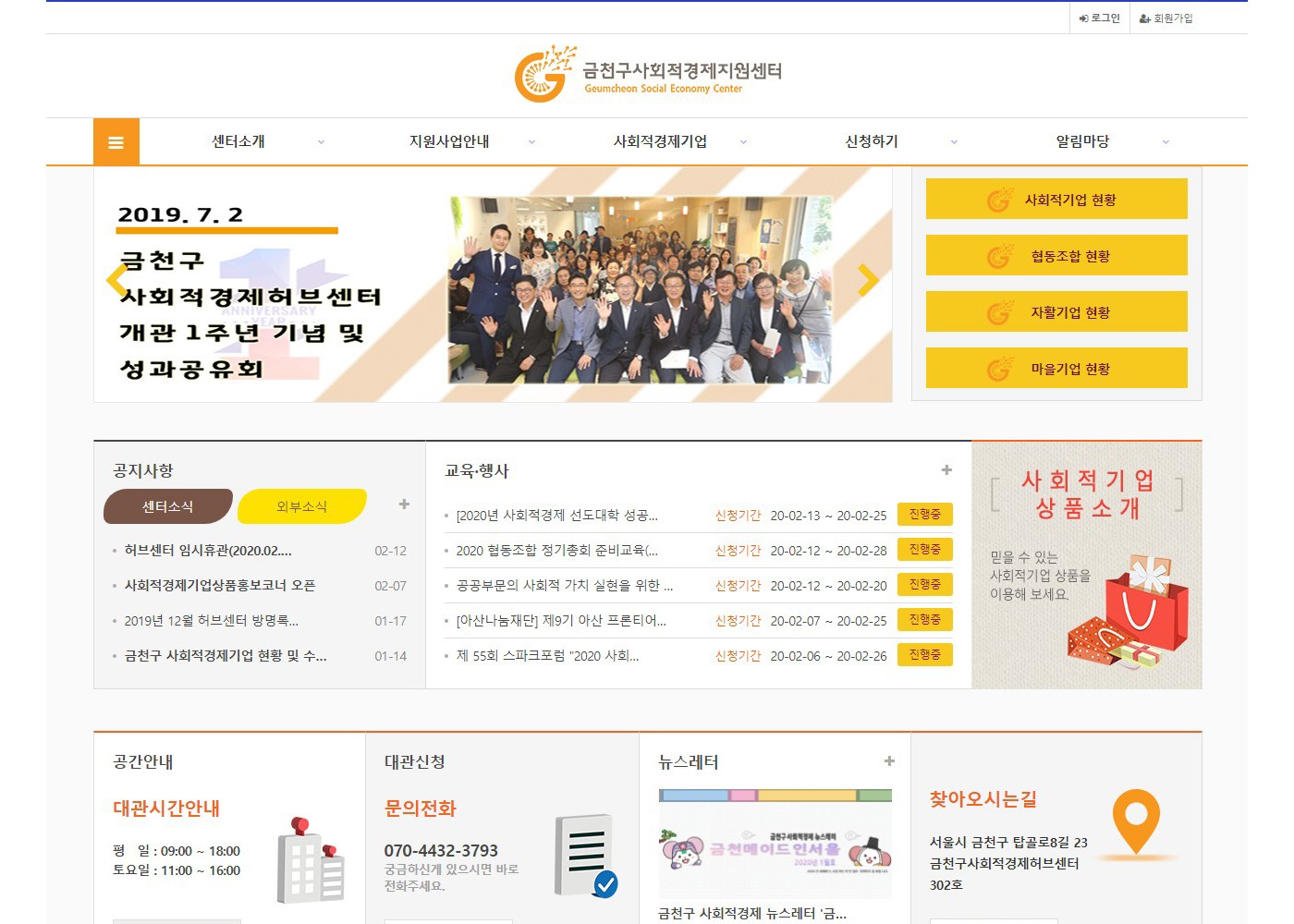Open the orange hamburger menu icon

(116, 142)
